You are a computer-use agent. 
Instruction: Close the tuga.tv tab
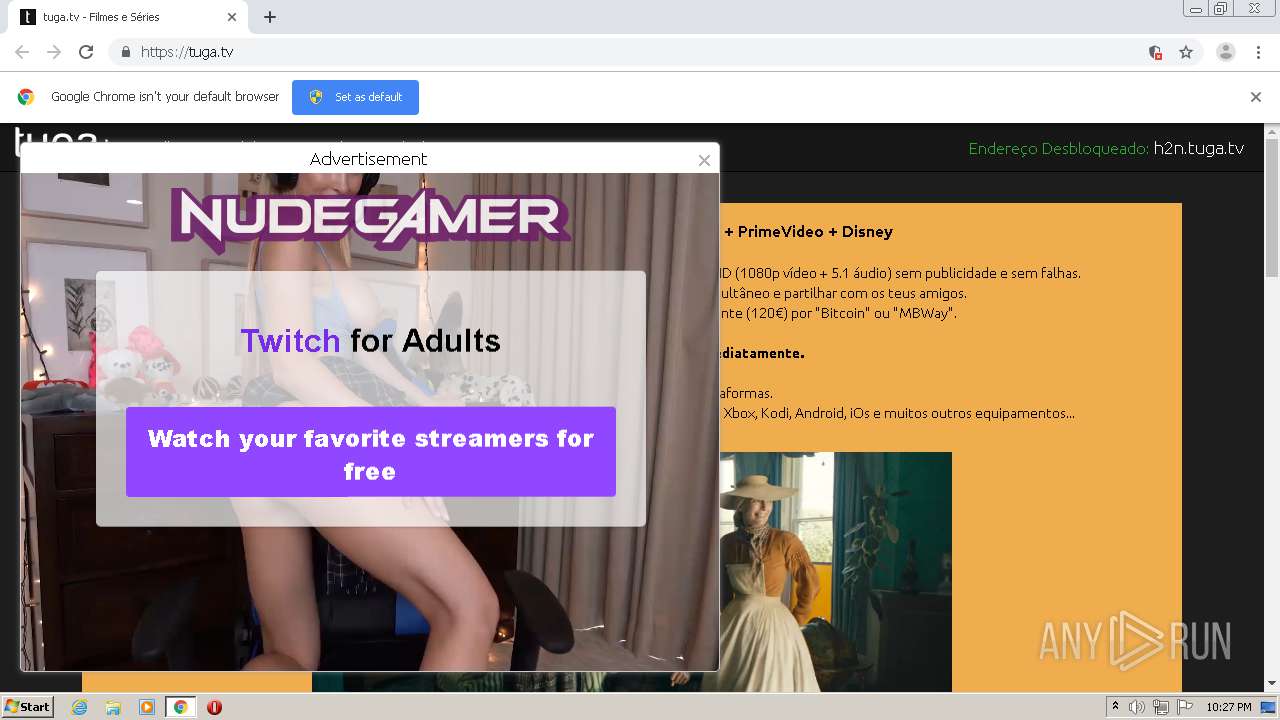(x=232, y=17)
